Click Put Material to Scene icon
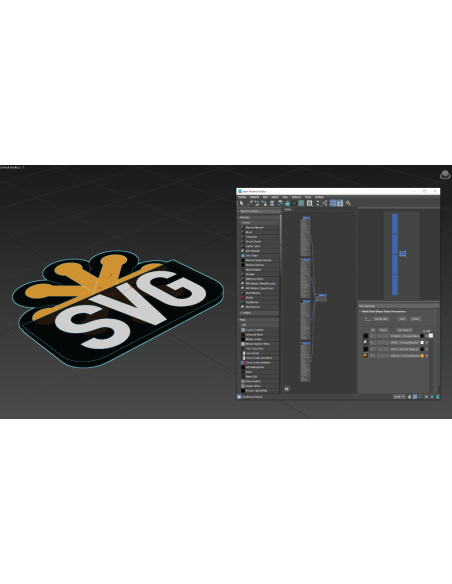Viewport: 452px width, 584px height. 257,203
